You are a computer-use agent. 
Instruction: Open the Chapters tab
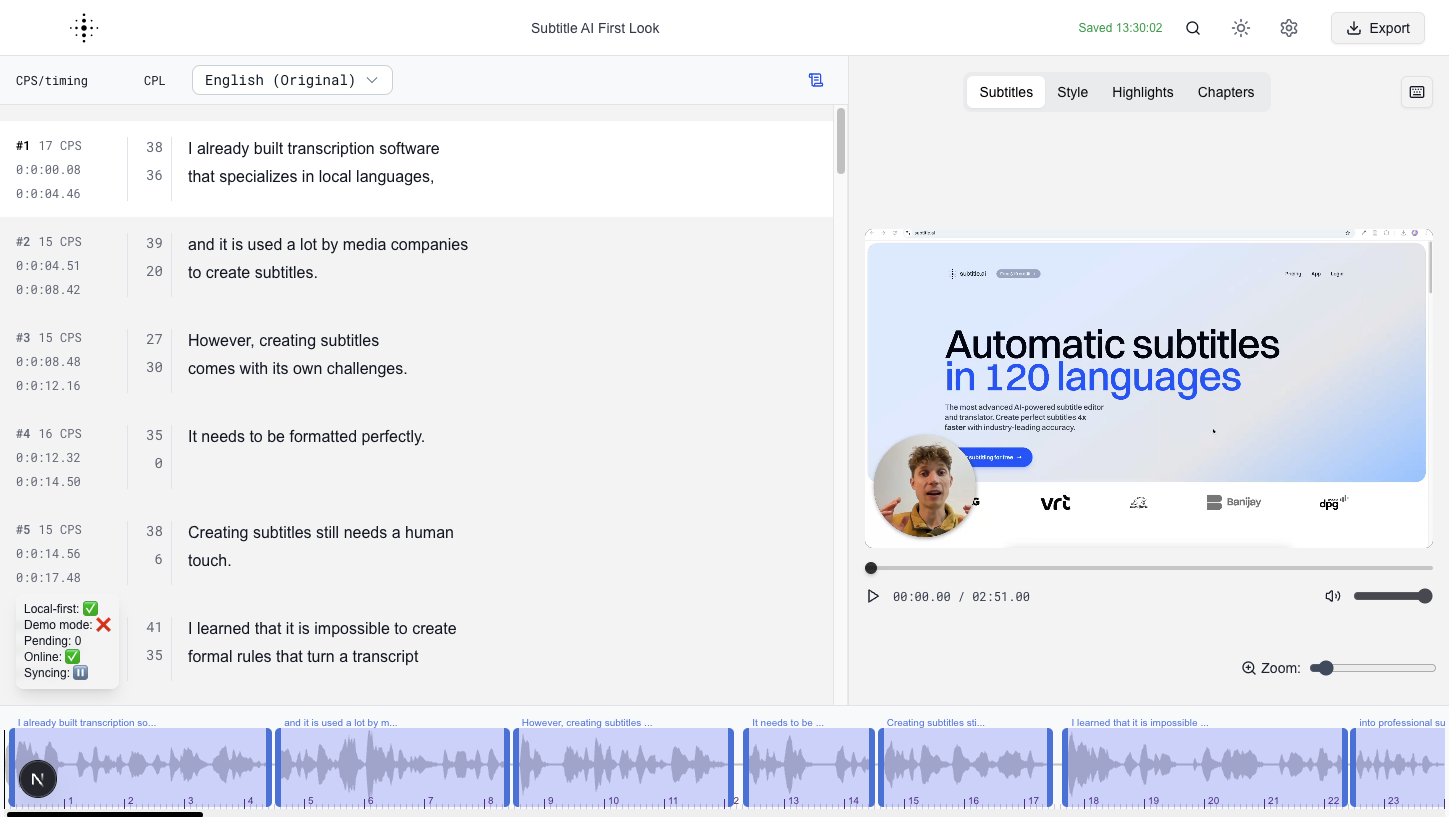1225,92
